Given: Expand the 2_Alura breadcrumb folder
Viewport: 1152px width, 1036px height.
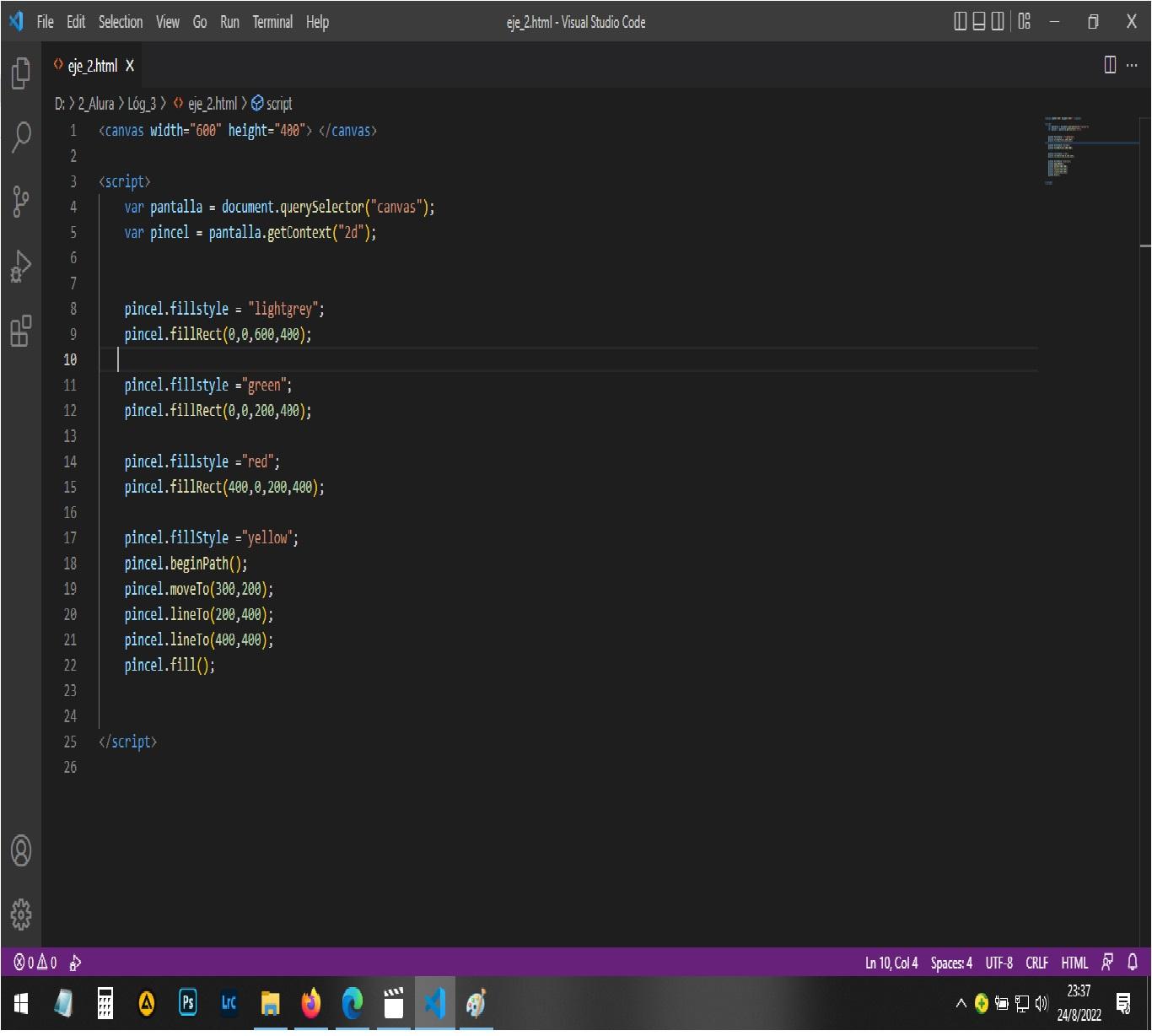Looking at the screenshot, I should tap(96, 104).
